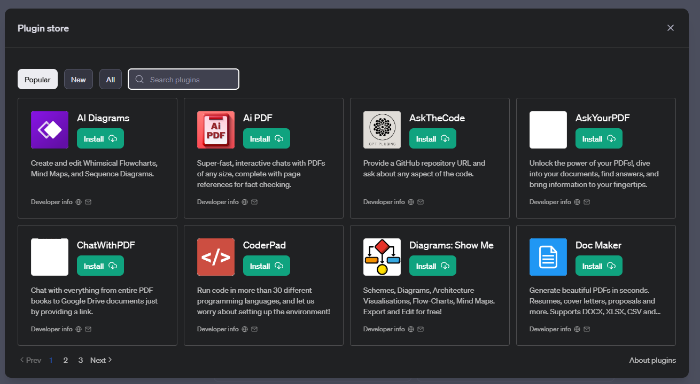
Task: Open ChatWithPDF developer email icon
Action: [88, 329]
